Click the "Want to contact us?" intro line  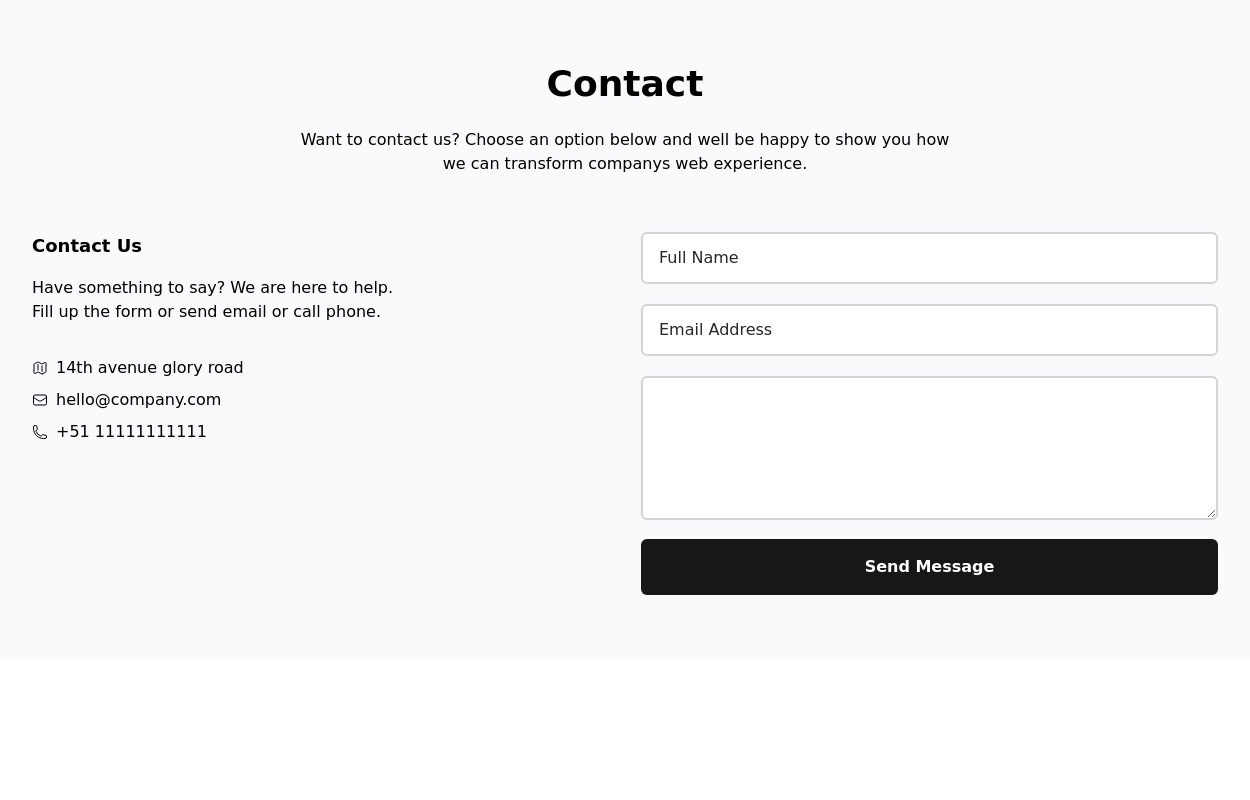(380, 140)
